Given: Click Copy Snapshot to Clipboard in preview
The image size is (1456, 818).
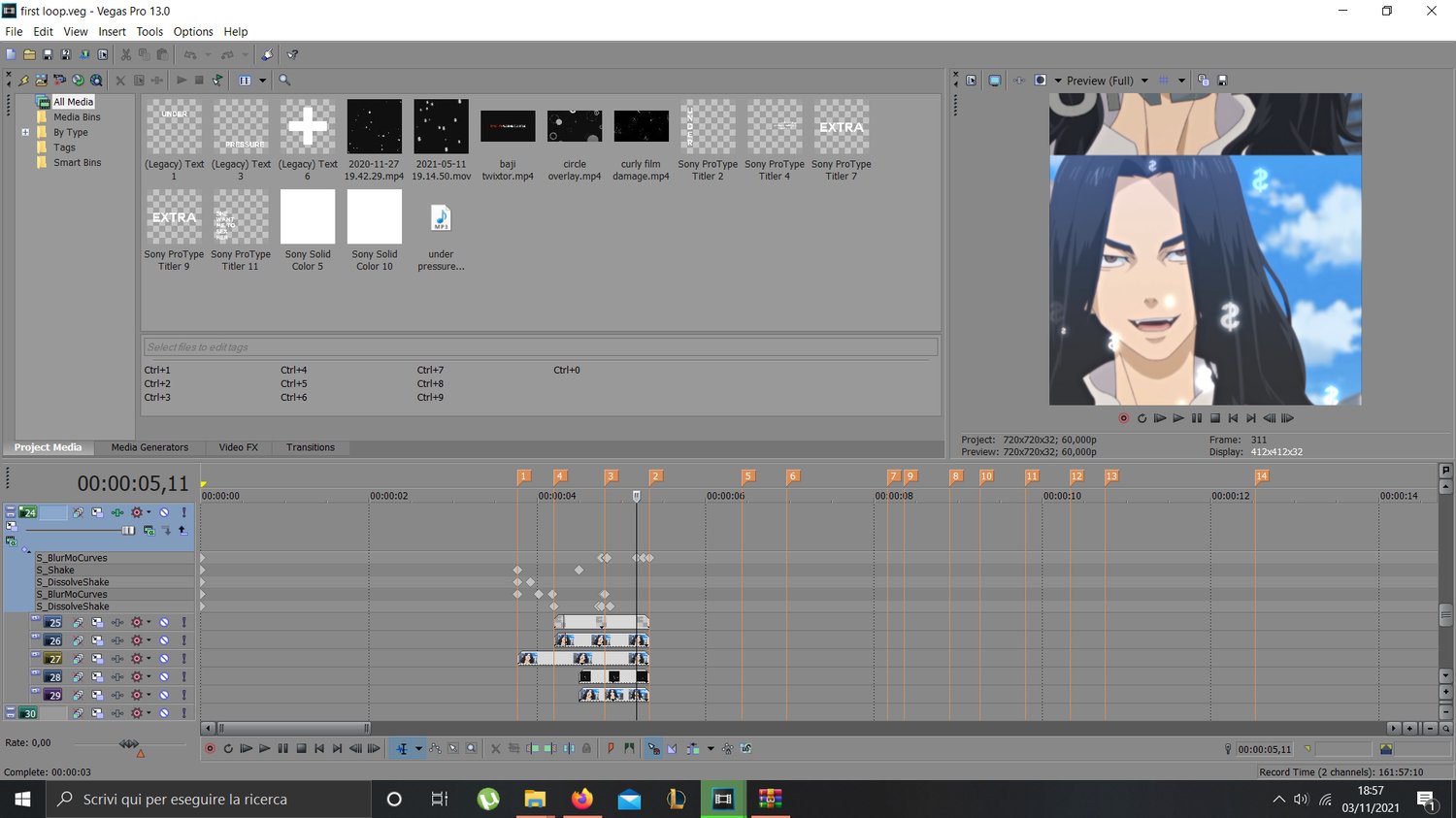Looking at the screenshot, I should (x=1204, y=81).
